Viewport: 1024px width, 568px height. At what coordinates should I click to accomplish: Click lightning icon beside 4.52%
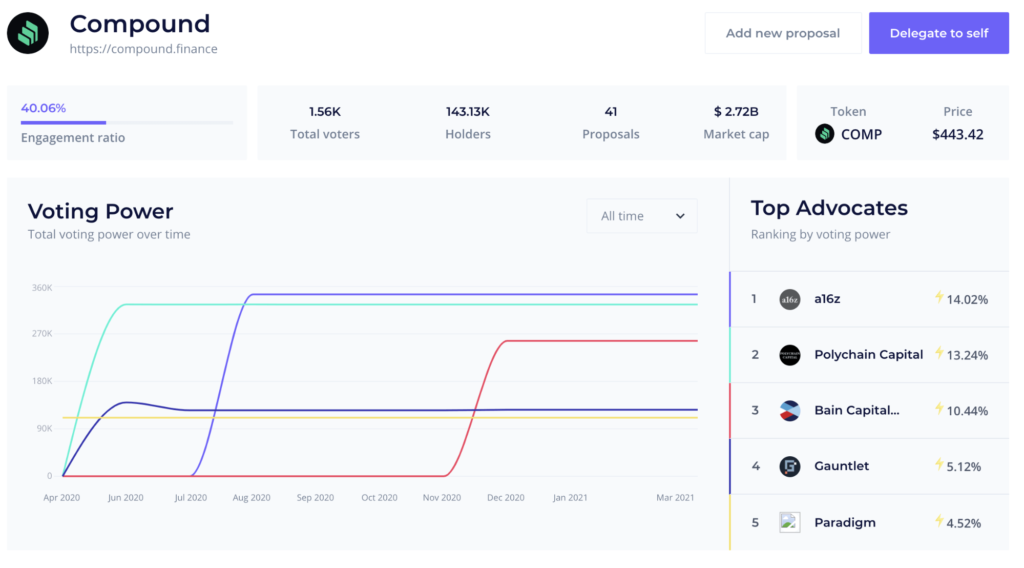pyautogui.click(x=939, y=521)
